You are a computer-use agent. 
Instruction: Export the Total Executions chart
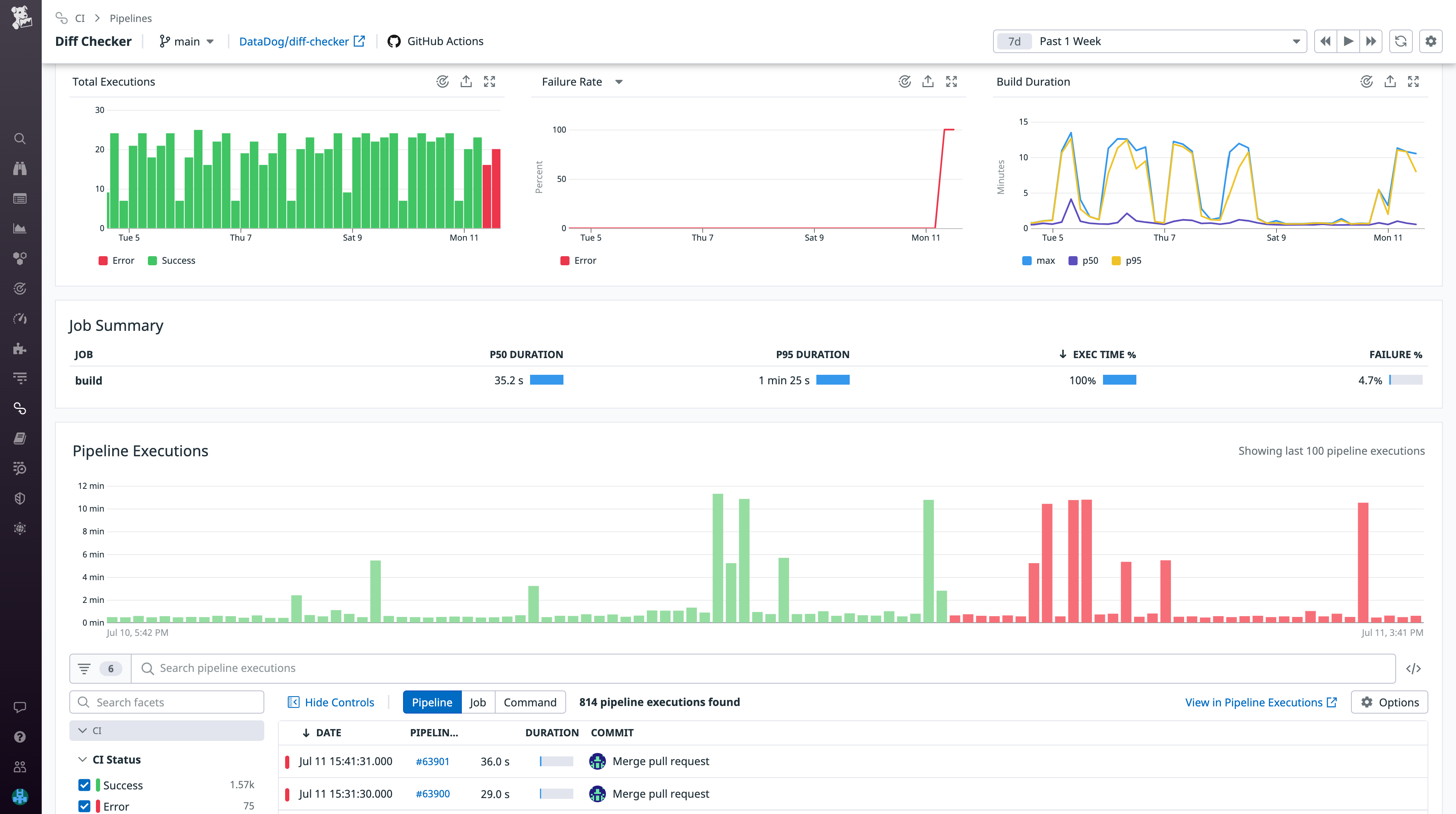[x=466, y=81]
